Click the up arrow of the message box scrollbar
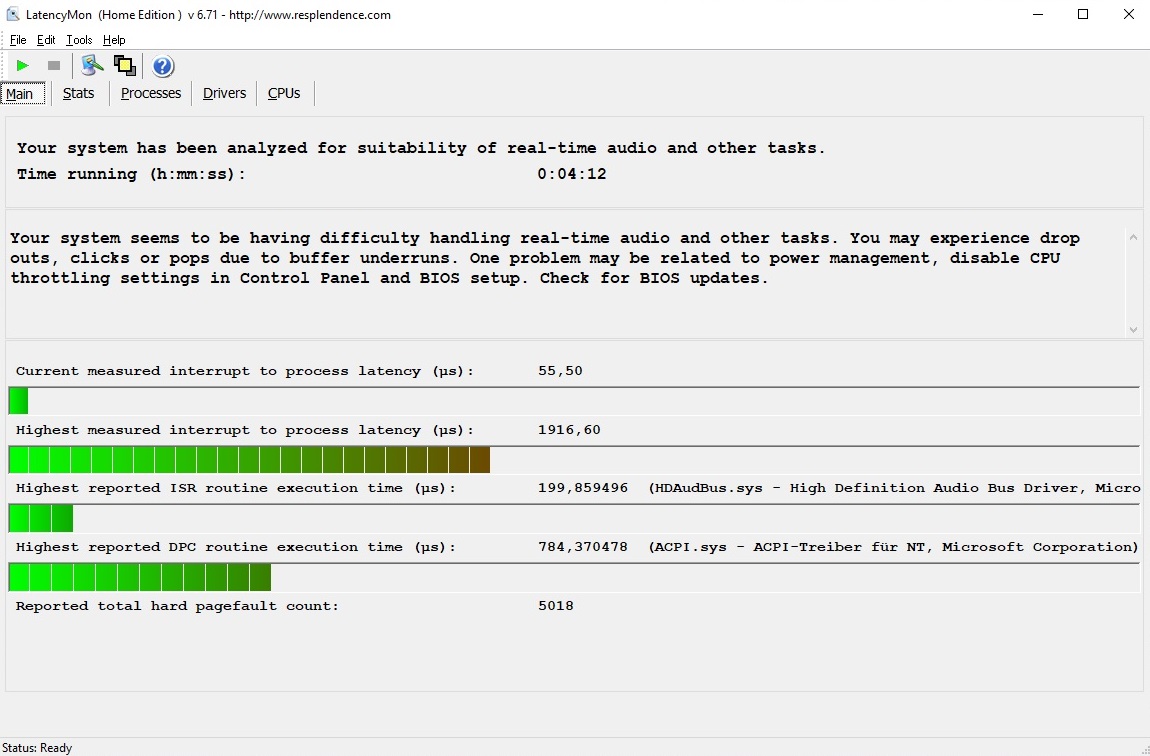The image size is (1150, 756). pos(1133,237)
